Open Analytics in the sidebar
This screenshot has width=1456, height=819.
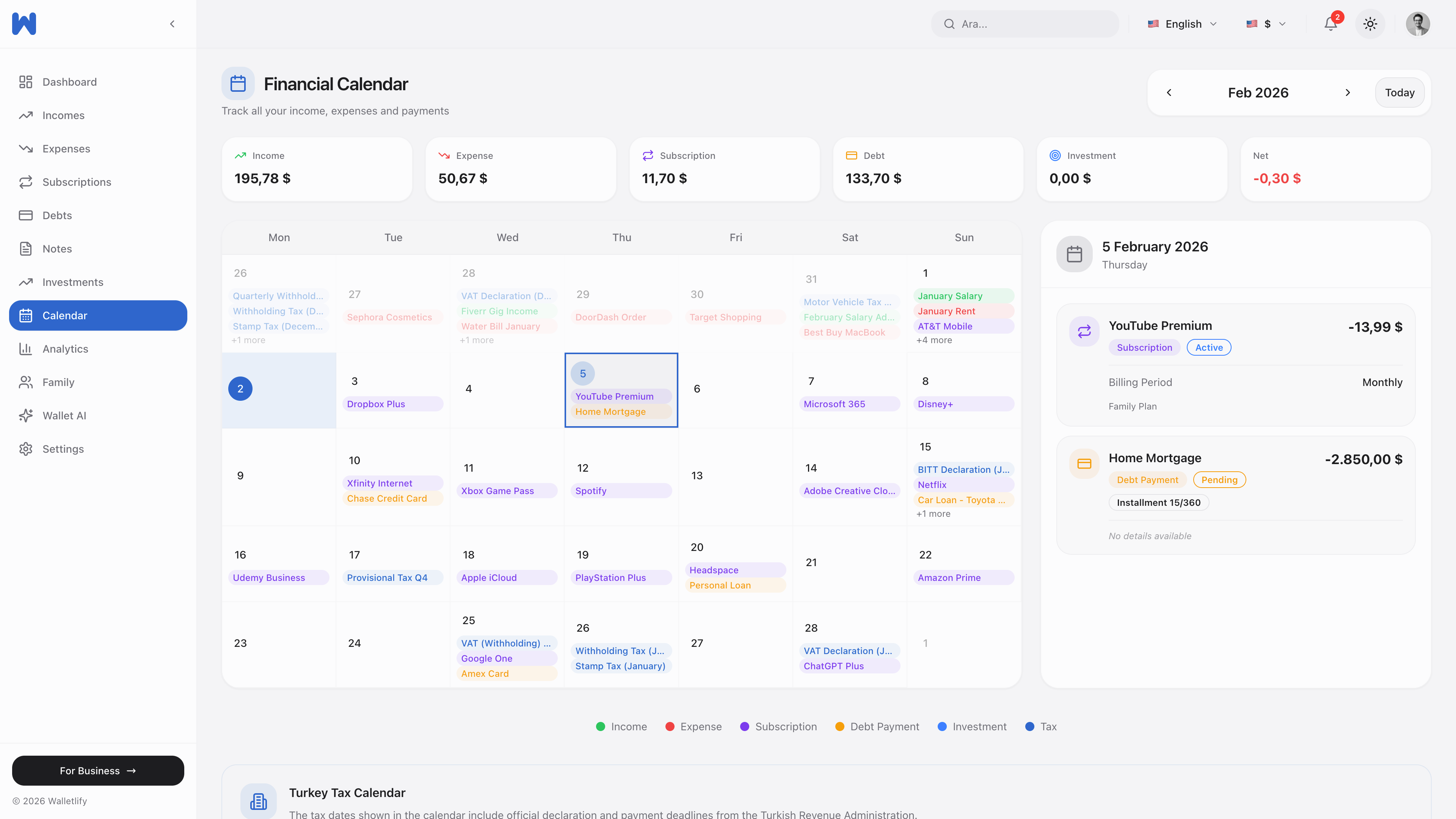point(65,349)
